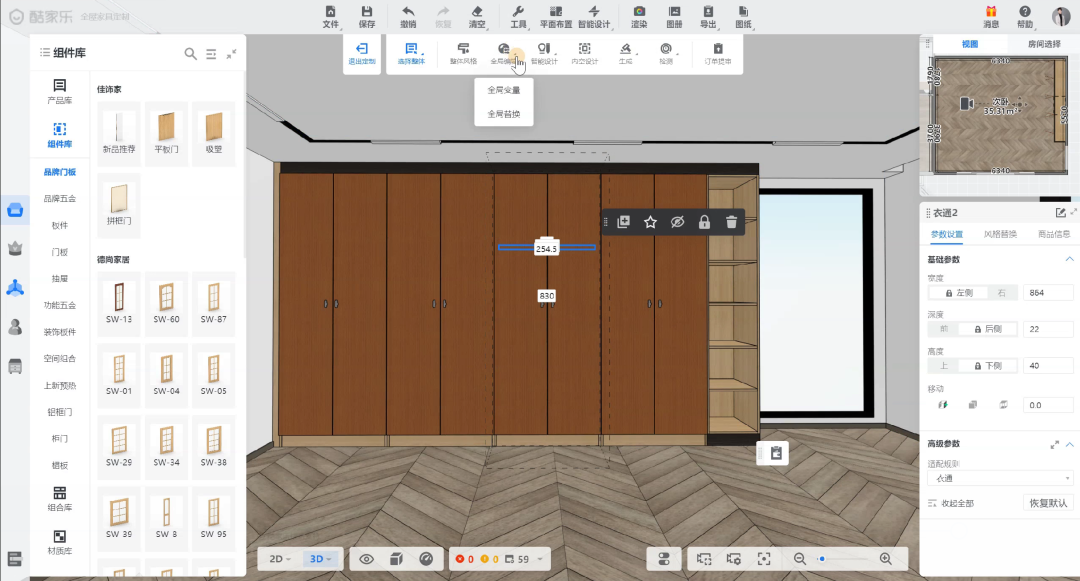Image resolution: width=1080 pixels, height=581 pixels.
Task: Edit the width field 864
Action: coord(1048,293)
